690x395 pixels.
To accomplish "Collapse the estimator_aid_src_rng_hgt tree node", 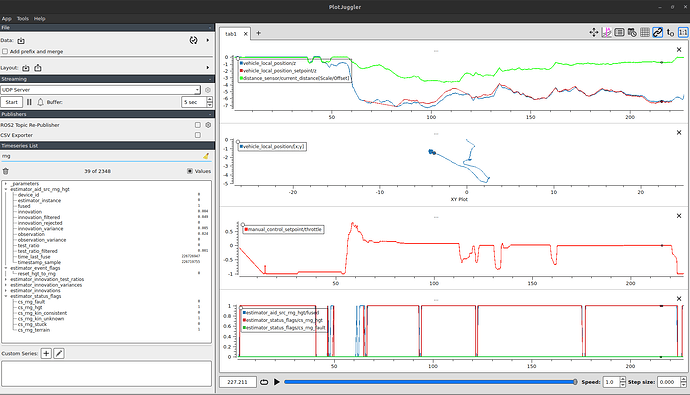I will 6,189.
